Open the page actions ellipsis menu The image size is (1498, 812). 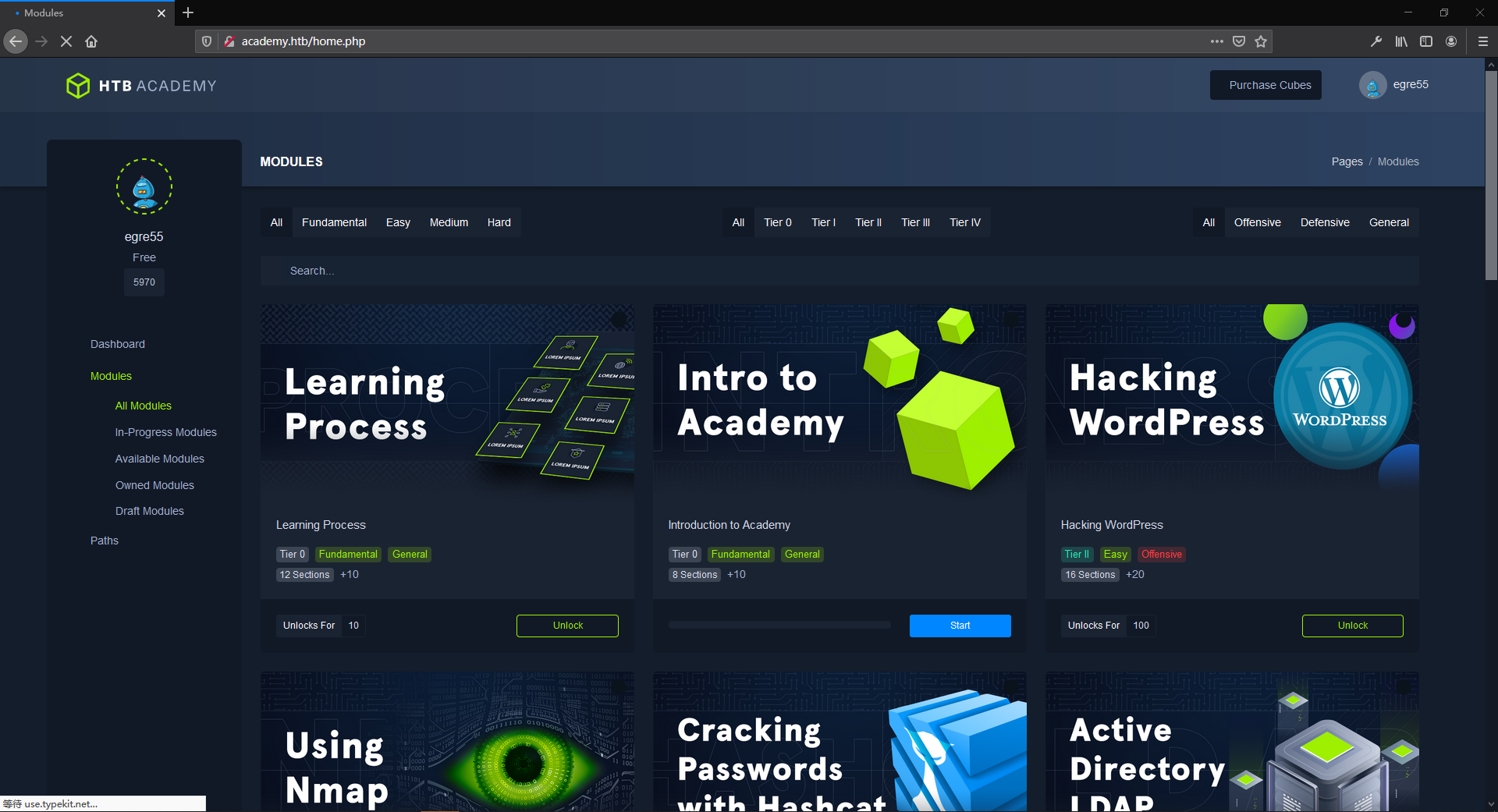point(1216,41)
